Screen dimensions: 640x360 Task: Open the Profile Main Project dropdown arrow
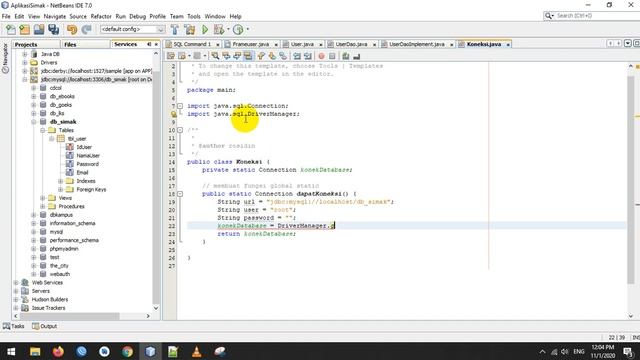coord(247,29)
